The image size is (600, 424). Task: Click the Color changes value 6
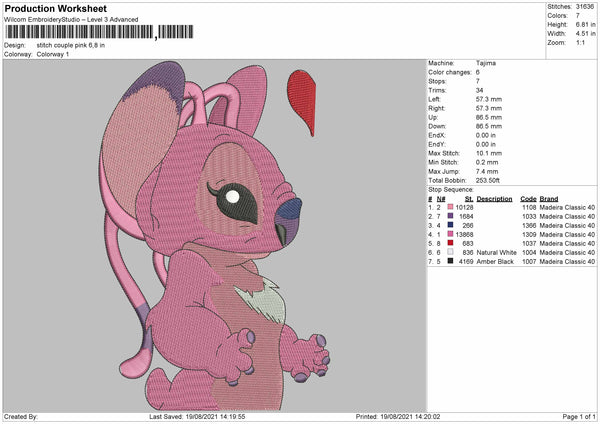pos(478,72)
